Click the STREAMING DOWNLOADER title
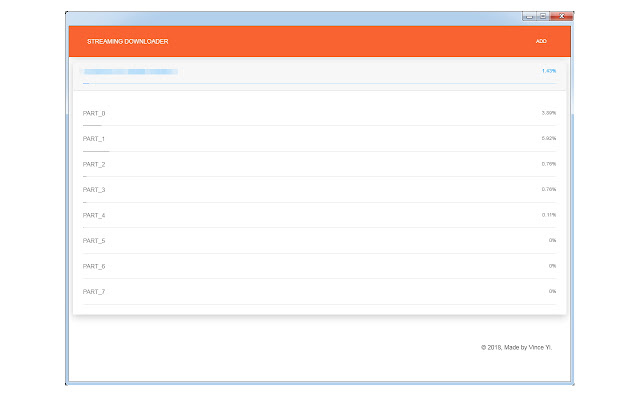This screenshot has height=400, width=640. [127, 42]
